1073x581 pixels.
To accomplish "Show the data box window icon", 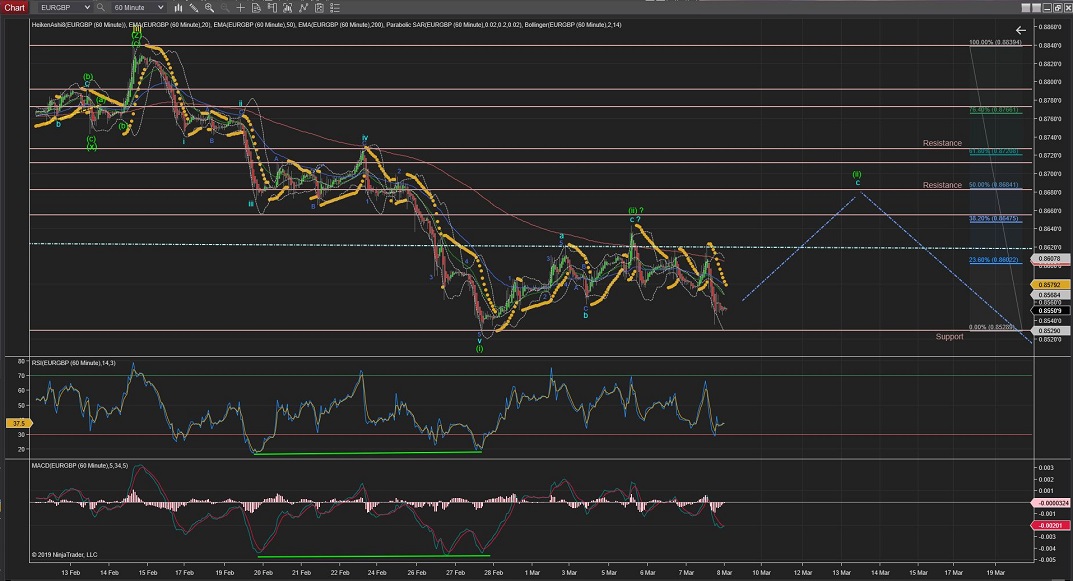I will point(256,8).
